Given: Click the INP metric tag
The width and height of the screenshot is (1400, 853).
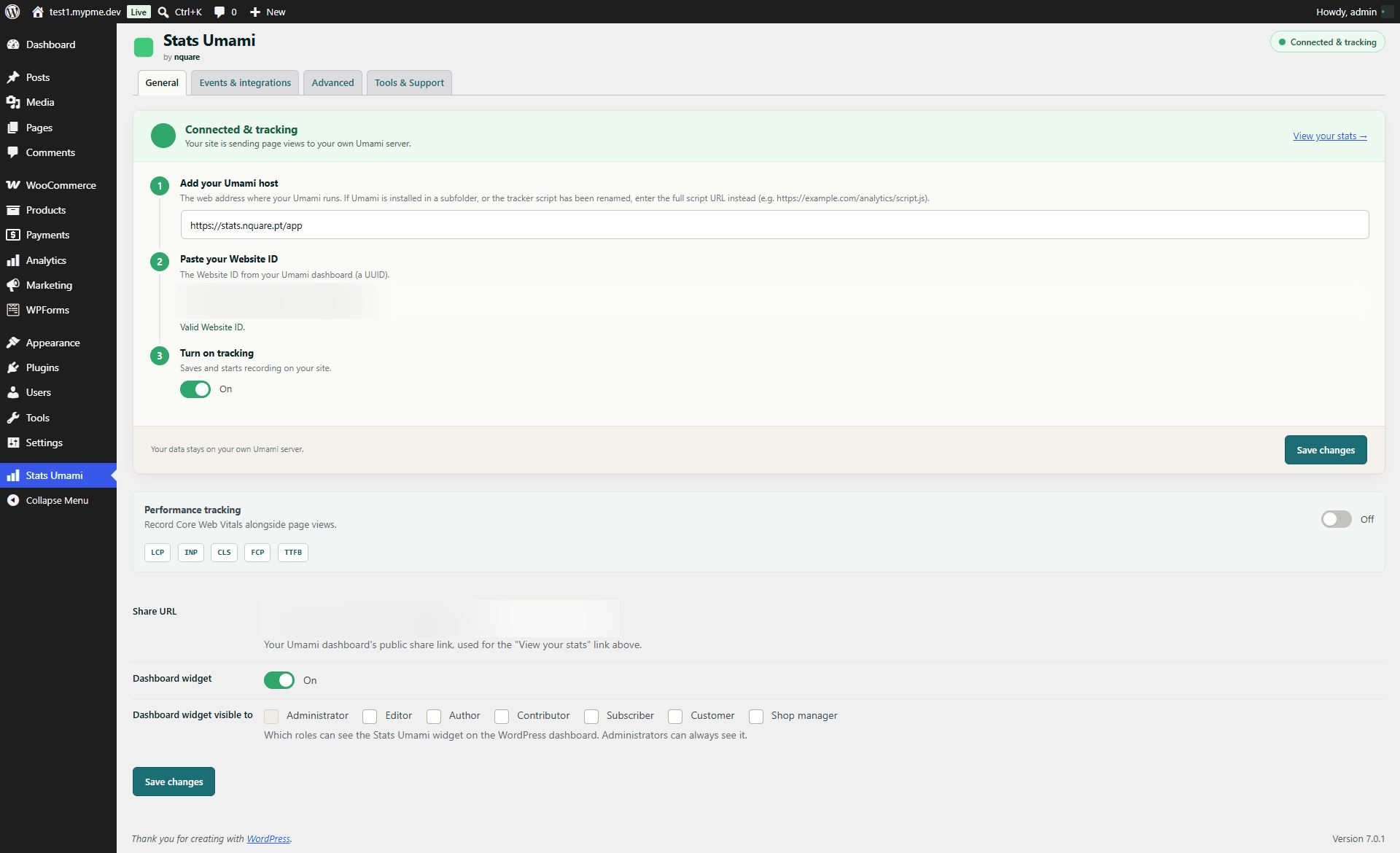Looking at the screenshot, I should (x=191, y=553).
